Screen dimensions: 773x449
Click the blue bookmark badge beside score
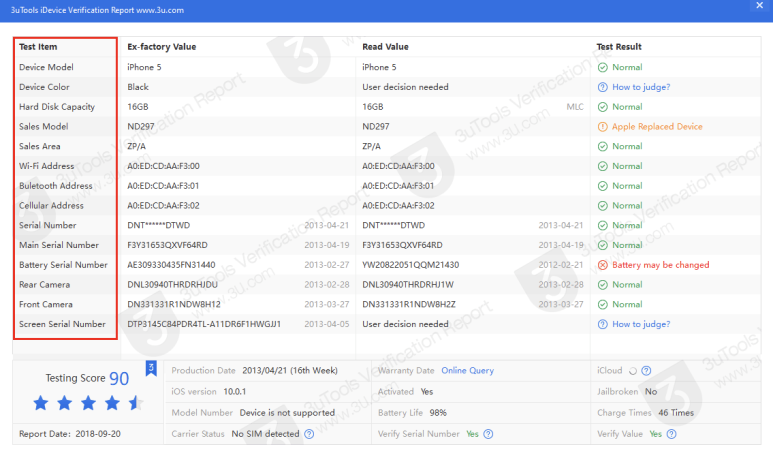point(151,368)
